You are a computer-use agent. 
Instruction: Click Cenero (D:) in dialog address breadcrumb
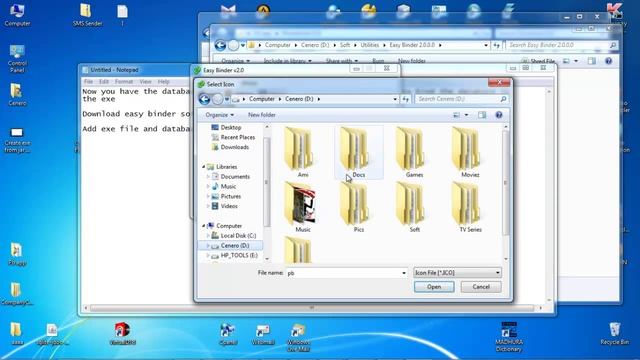click(299, 99)
